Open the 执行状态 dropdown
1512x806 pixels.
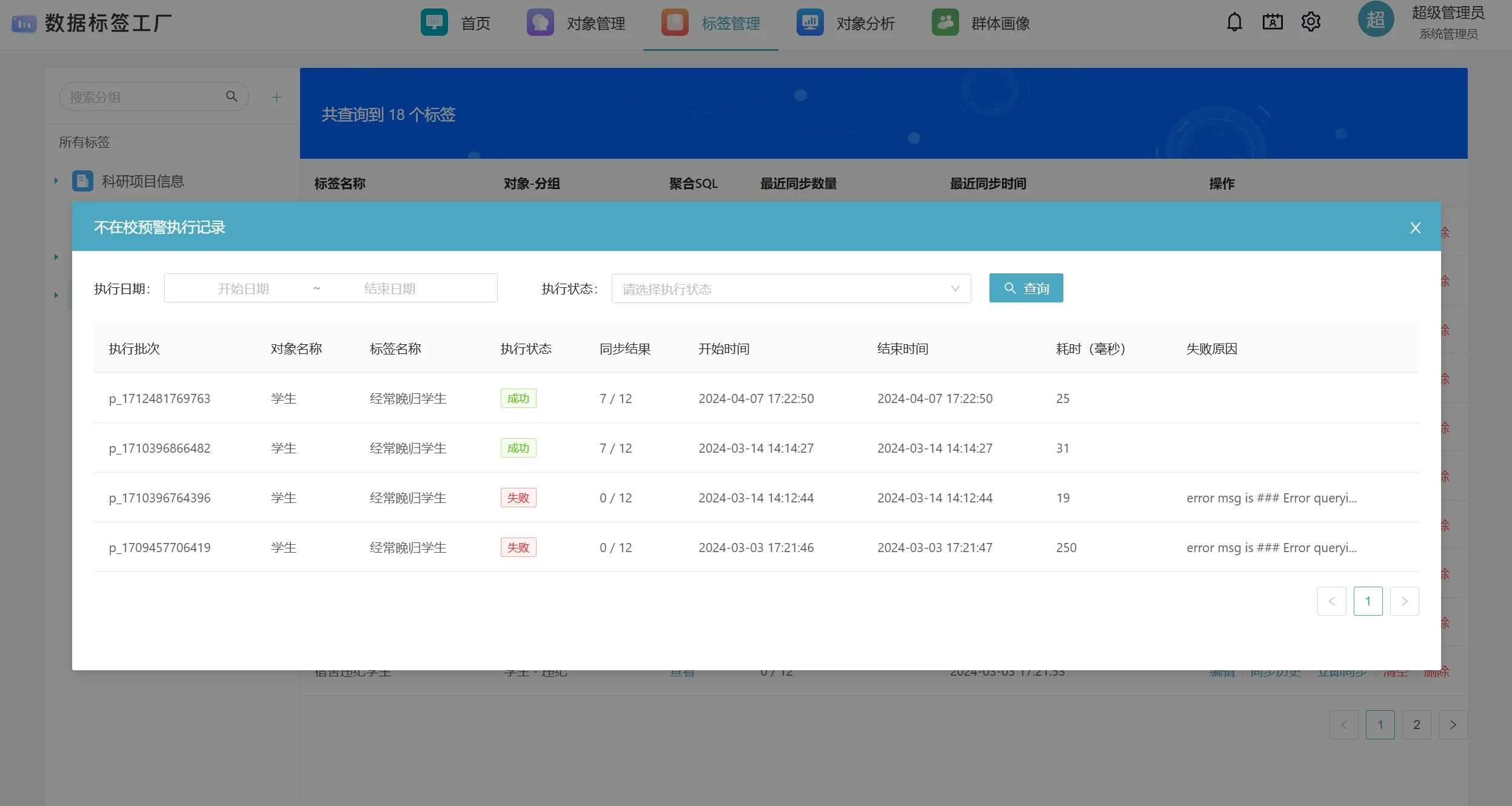click(791, 288)
